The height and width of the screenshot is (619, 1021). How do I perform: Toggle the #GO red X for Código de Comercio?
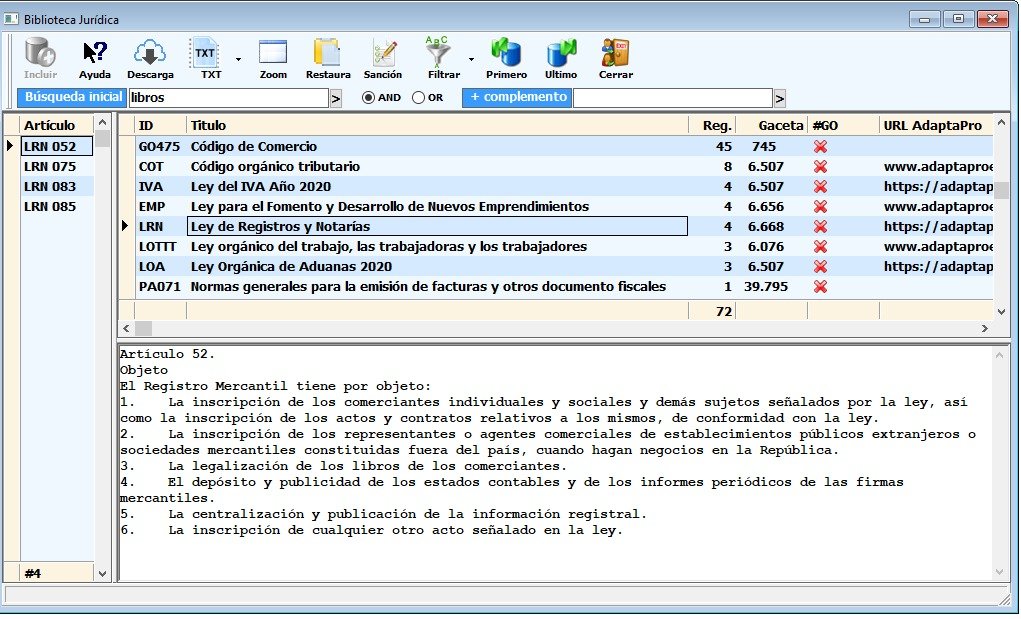(x=820, y=147)
